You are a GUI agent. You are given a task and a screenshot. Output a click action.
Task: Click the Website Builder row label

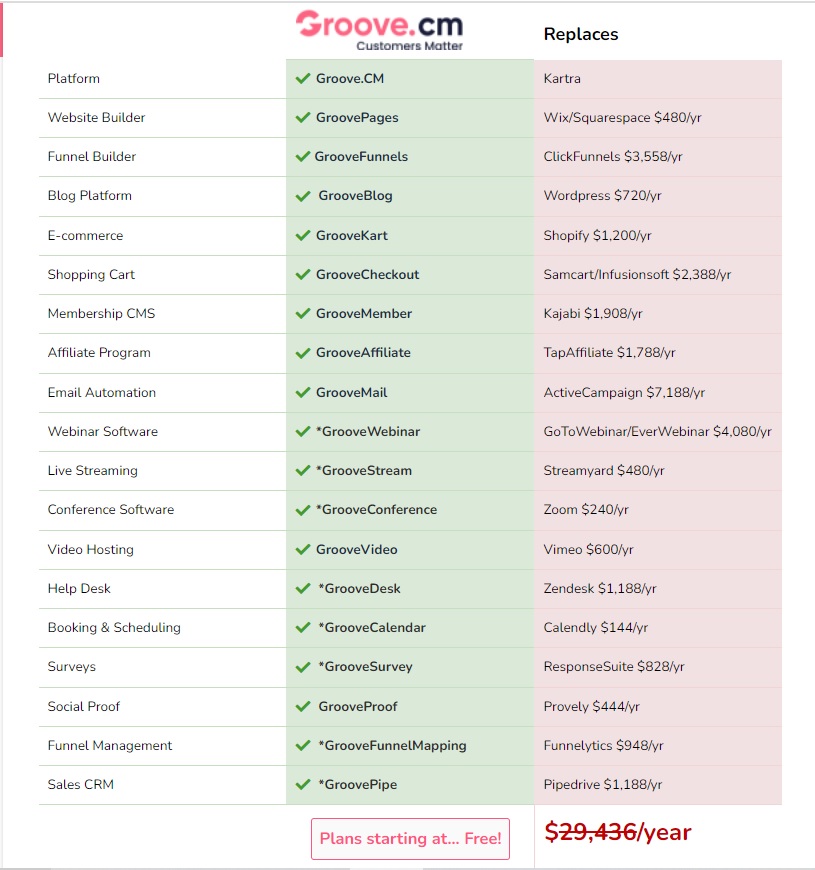point(97,118)
